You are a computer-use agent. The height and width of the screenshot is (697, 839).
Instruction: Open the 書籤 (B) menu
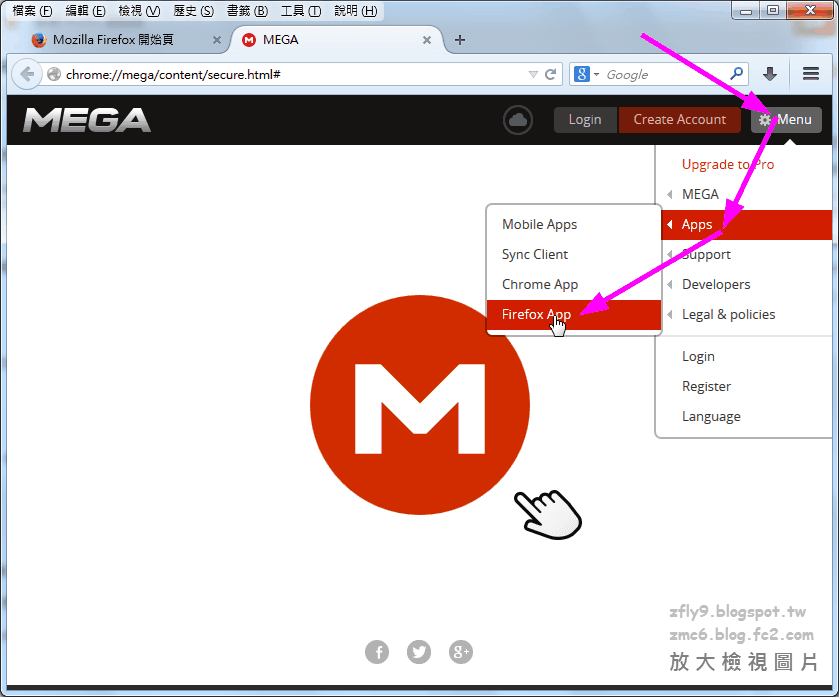pos(247,11)
